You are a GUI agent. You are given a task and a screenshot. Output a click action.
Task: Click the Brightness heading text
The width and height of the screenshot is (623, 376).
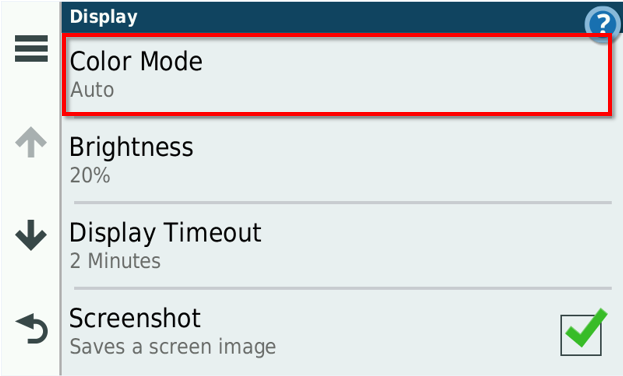pyautogui.click(x=132, y=147)
